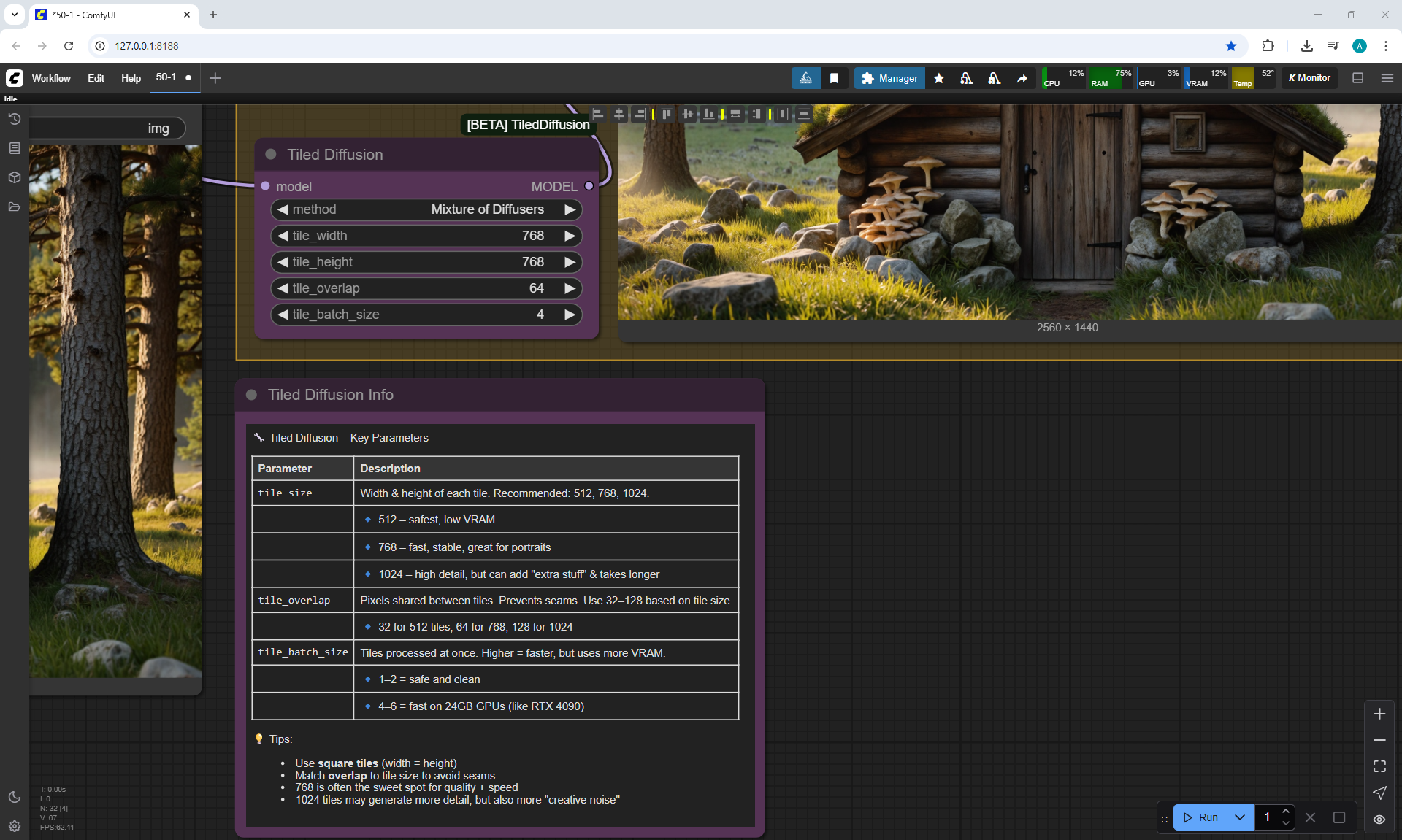Screen dimensions: 1402x840
Task: Decrease tile_width with left arrow
Action: click(x=283, y=236)
